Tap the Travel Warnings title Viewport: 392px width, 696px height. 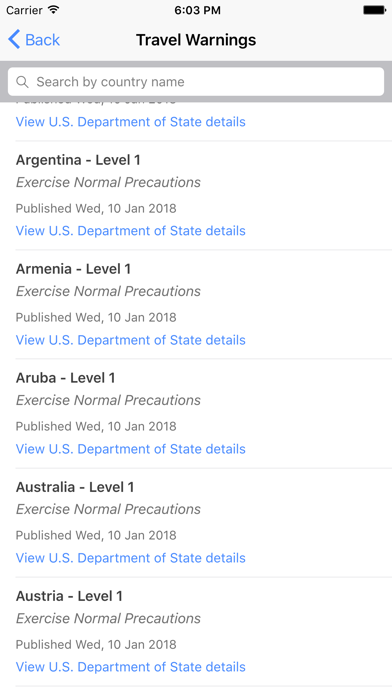pos(196,40)
